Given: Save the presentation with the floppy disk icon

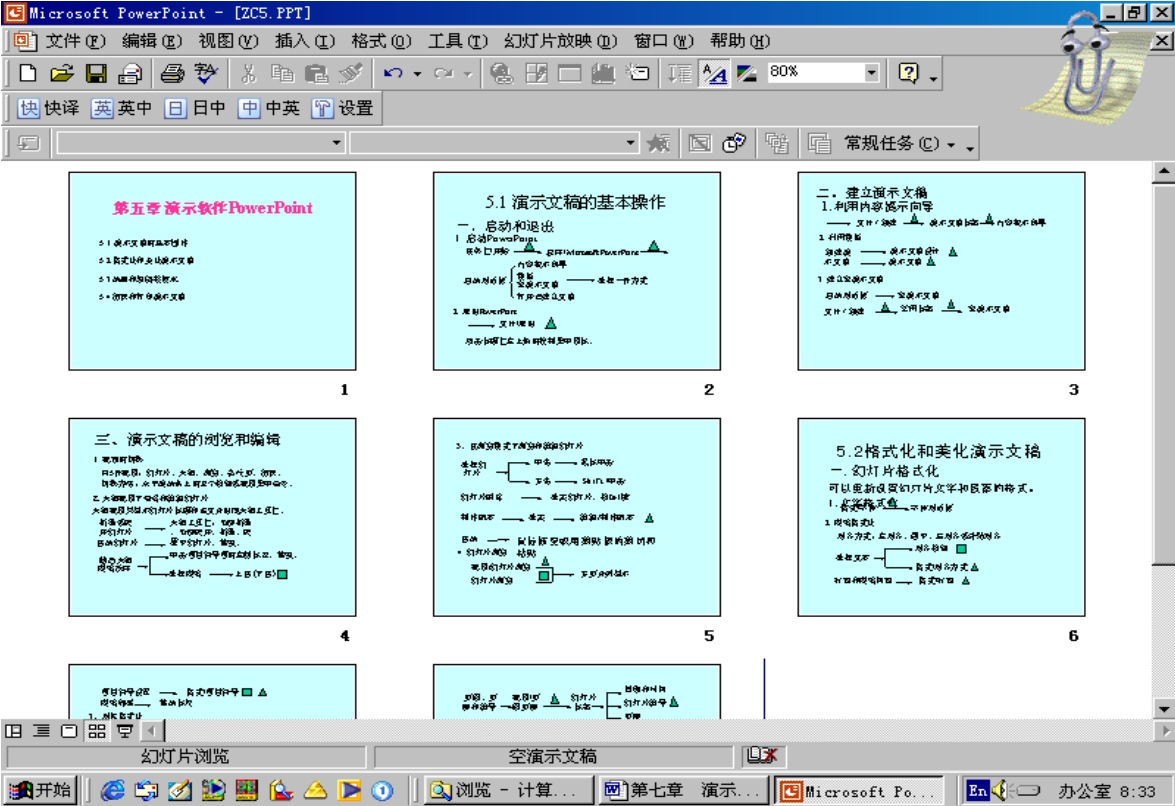Looking at the screenshot, I should click(96, 74).
